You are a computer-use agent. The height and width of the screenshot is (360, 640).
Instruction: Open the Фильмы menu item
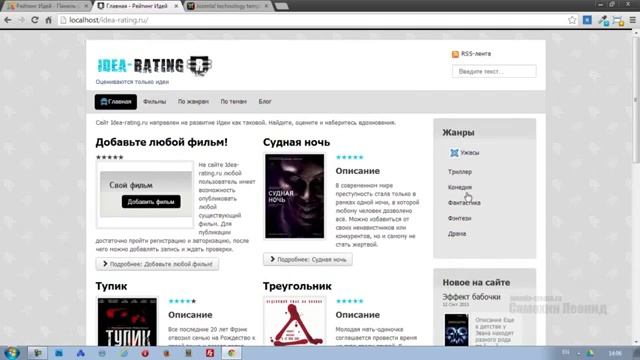(154, 102)
